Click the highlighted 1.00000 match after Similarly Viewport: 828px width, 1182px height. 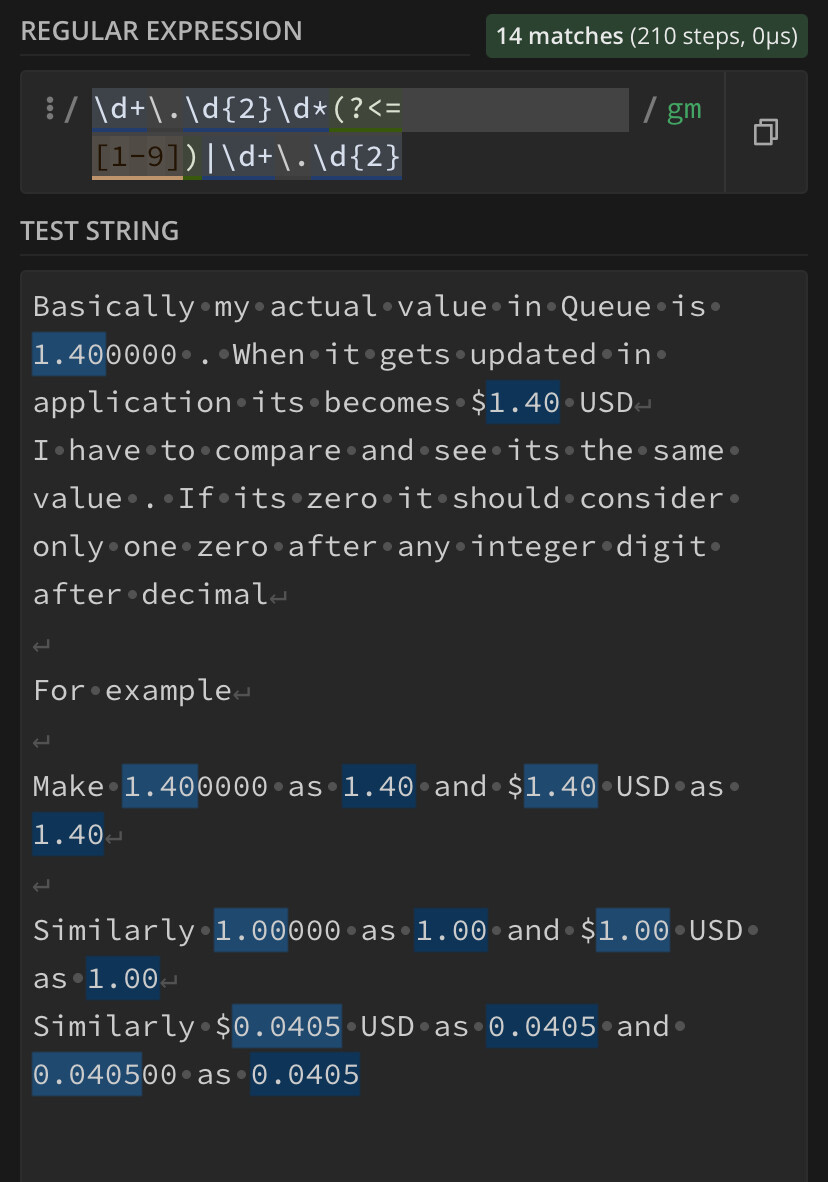250,930
